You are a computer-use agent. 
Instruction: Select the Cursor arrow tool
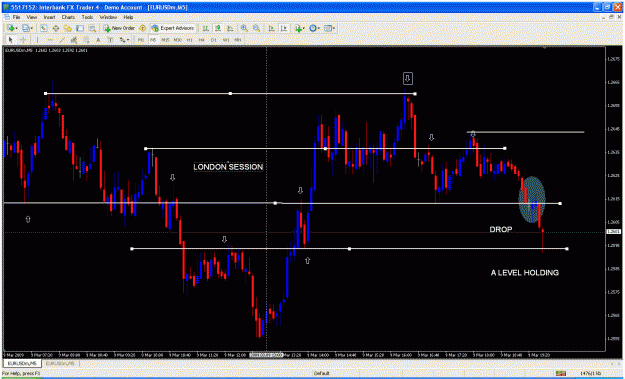tap(10, 40)
